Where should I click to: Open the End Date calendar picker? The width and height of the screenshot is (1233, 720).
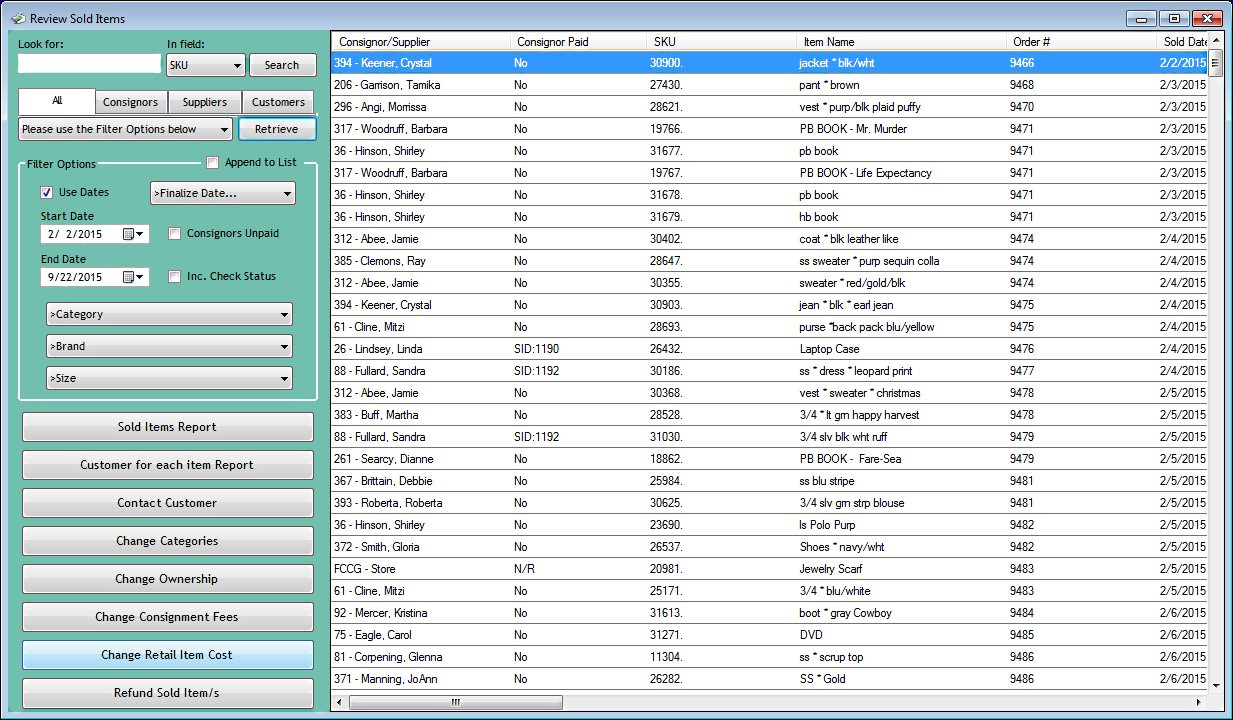point(134,277)
